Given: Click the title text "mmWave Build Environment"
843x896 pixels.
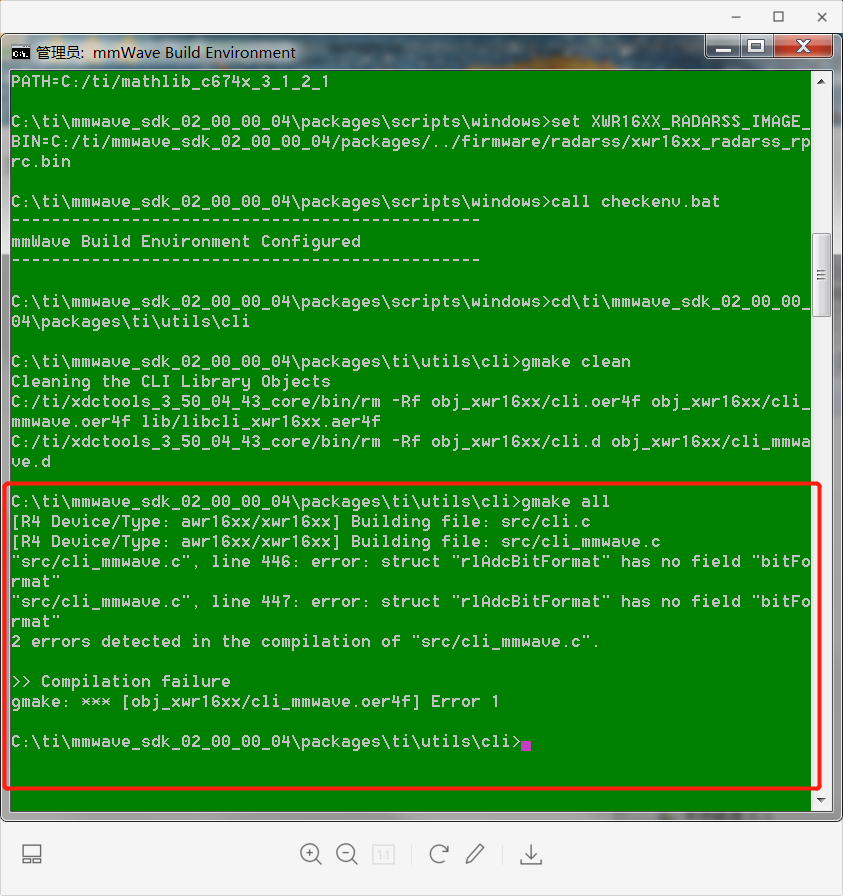Looking at the screenshot, I should click(194, 53).
